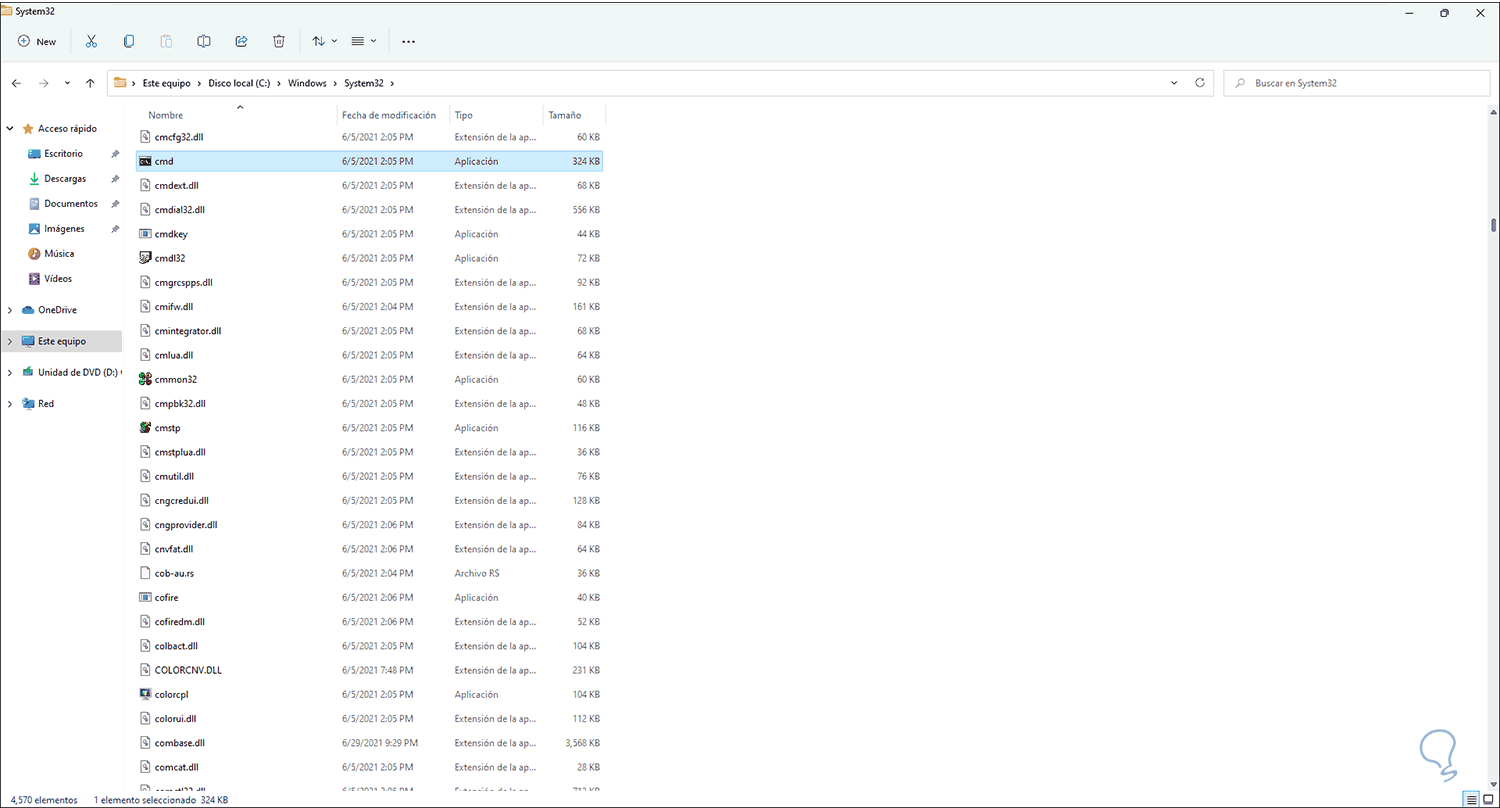The height and width of the screenshot is (808, 1500).
Task: Click the cofire application icon
Action: pyautogui.click(x=145, y=597)
